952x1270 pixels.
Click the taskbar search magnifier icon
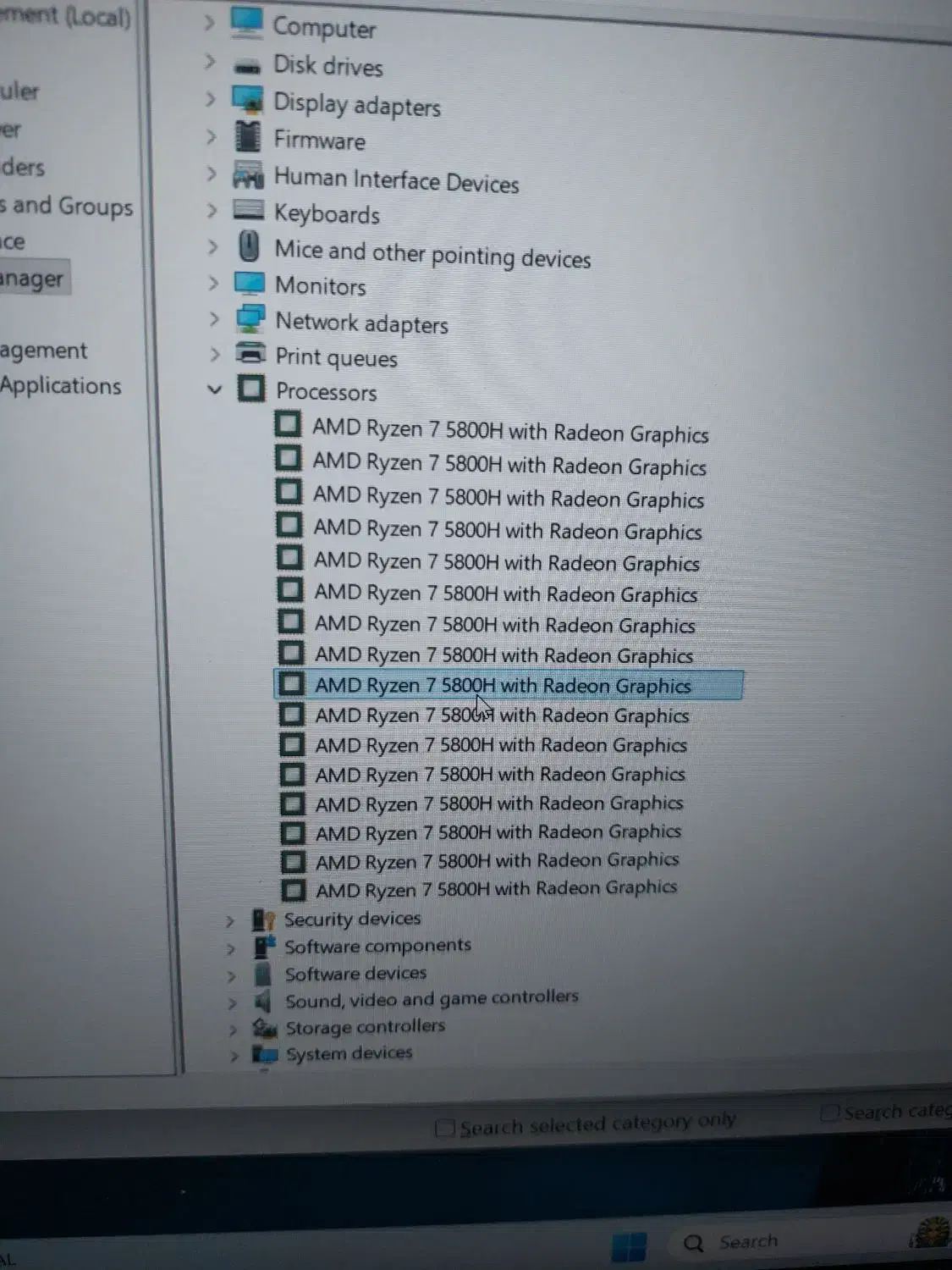[x=694, y=1243]
